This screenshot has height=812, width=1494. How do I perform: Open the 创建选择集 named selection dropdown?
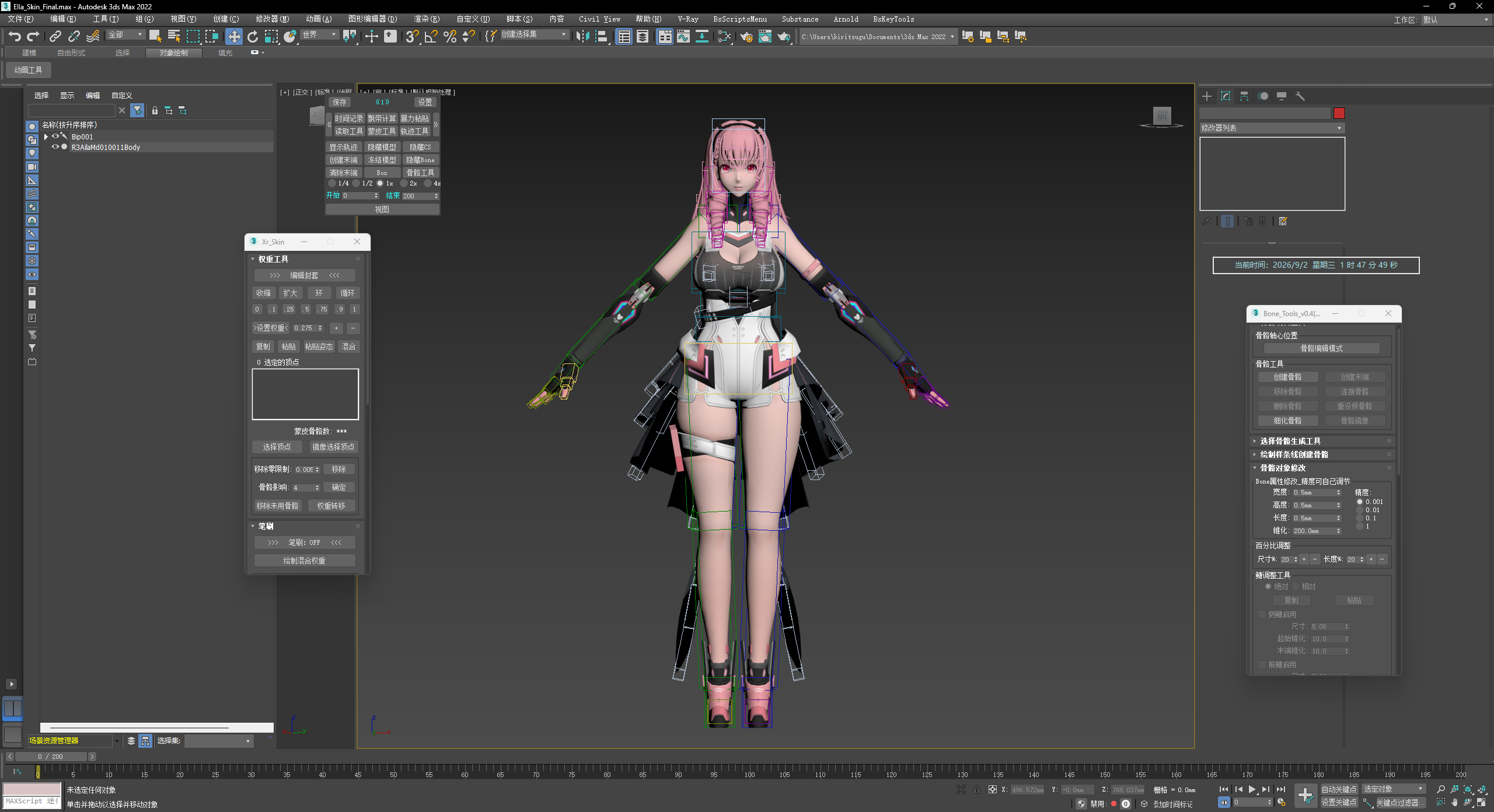[x=534, y=35]
